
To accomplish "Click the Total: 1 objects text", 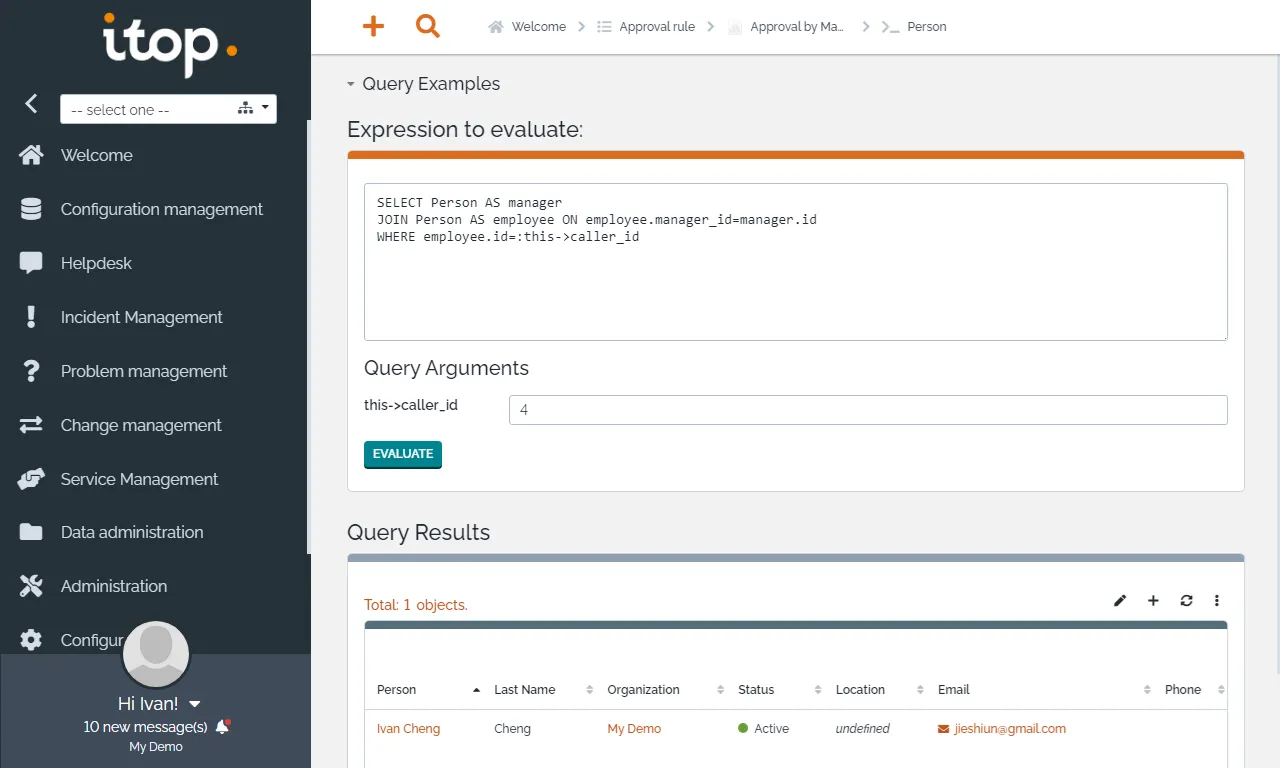I will click(416, 605).
